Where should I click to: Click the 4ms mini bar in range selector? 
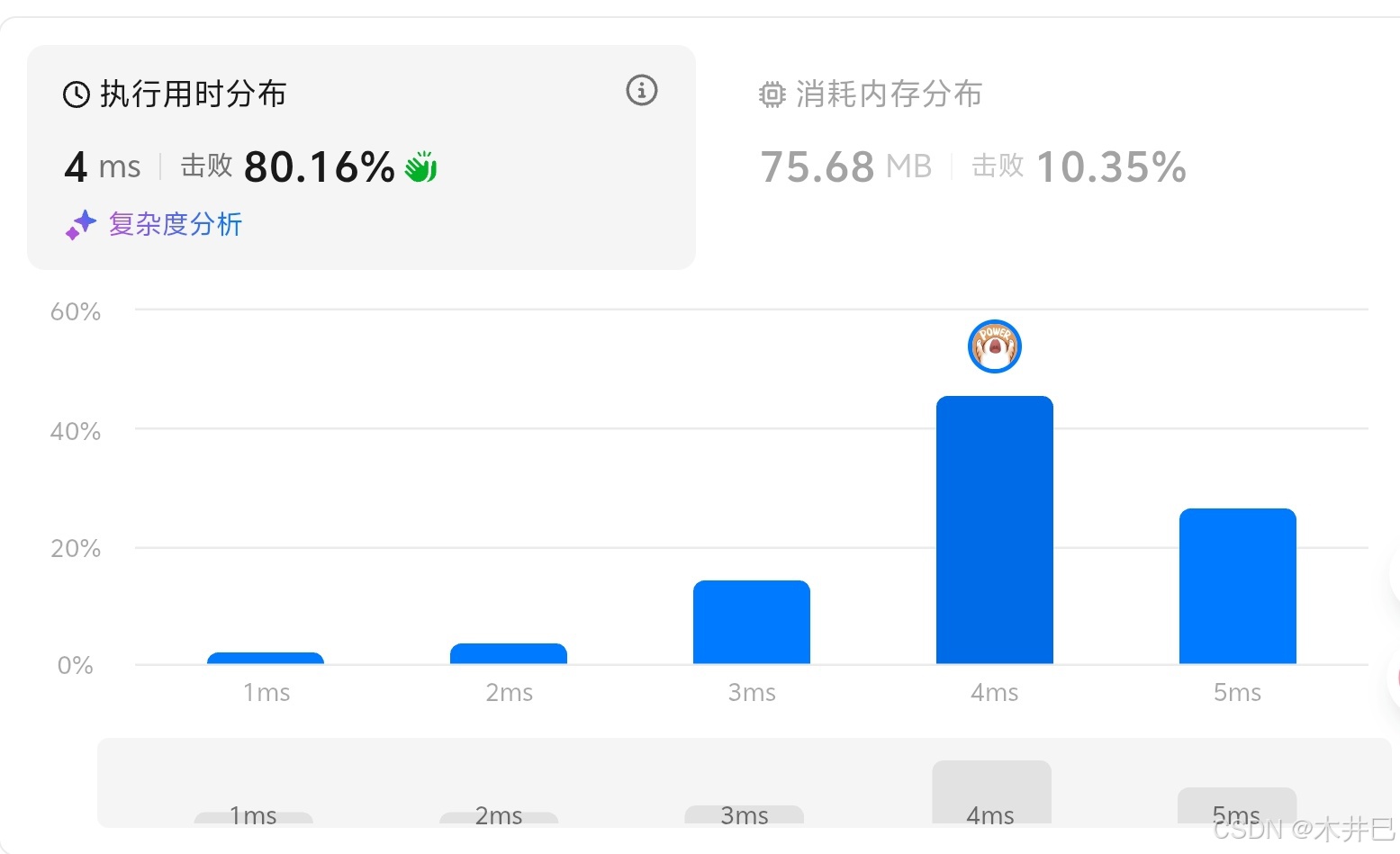[x=992, y=792]
